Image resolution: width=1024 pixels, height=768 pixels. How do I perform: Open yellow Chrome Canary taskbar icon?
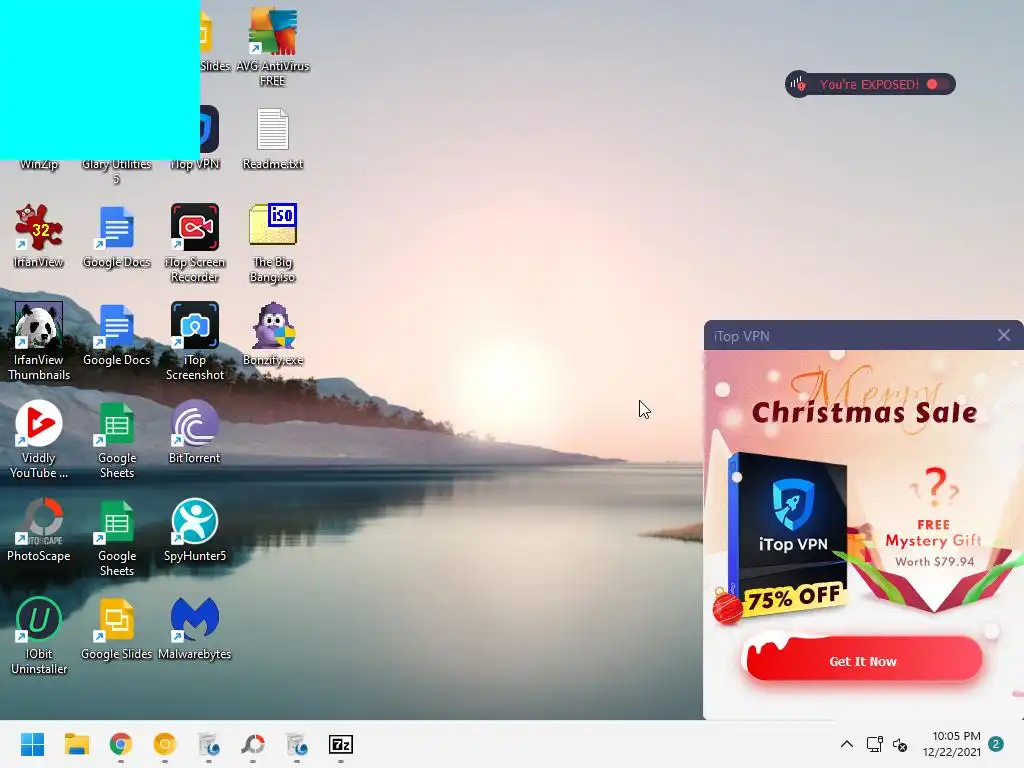pos(165,744)
